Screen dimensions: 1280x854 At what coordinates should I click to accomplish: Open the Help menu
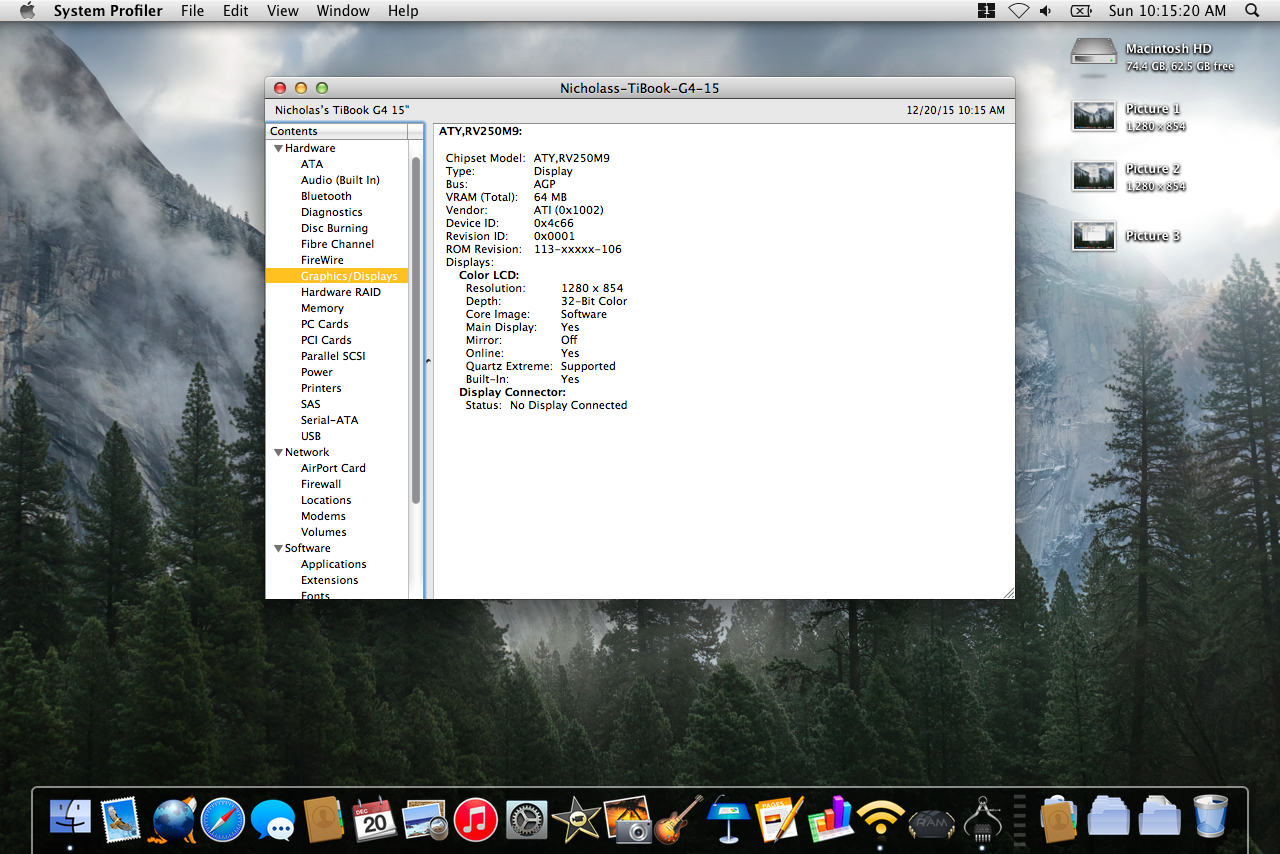403,11
